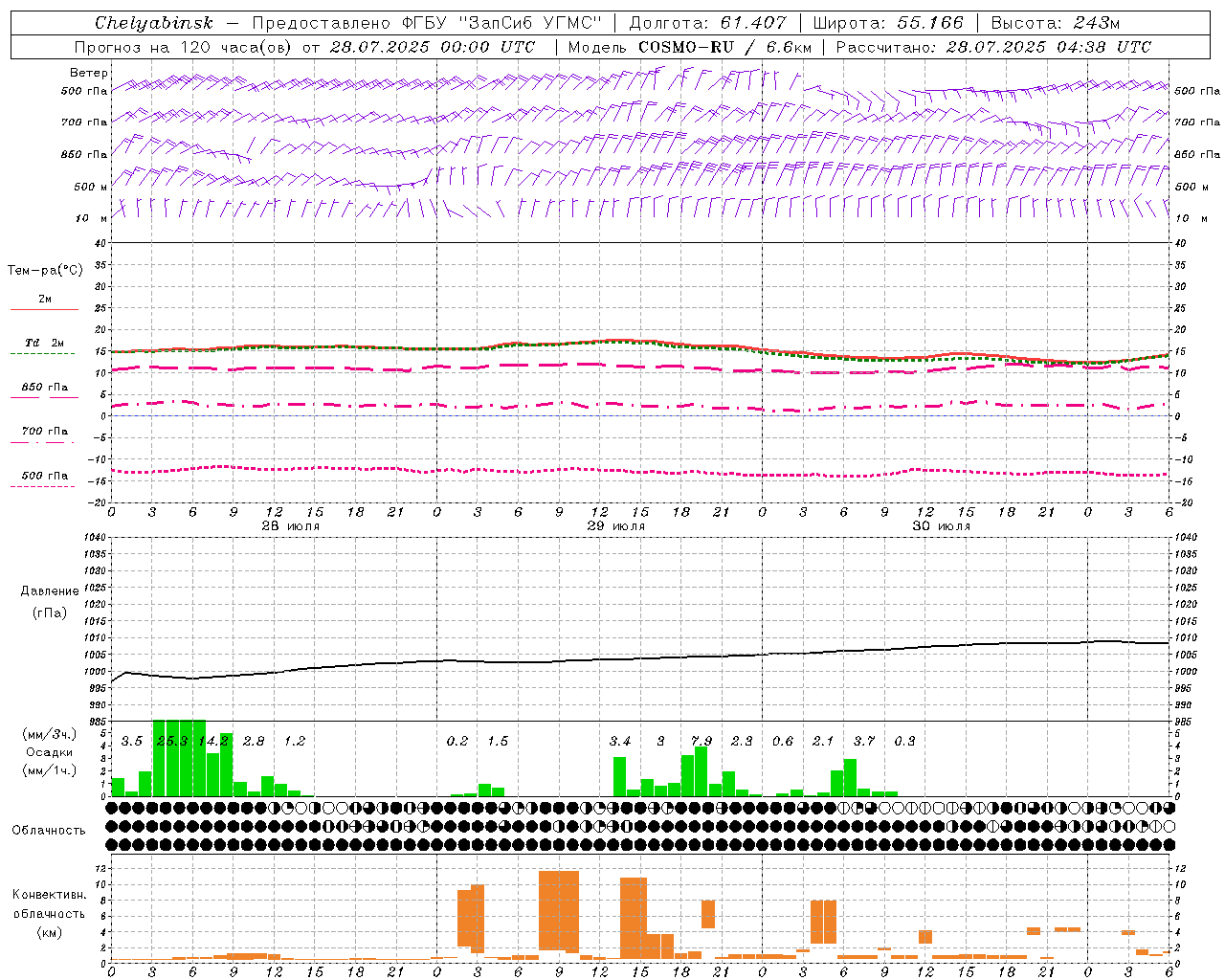Click the 0.2 precipitation value
This screenshot has width=1225, height=980.
457,742
